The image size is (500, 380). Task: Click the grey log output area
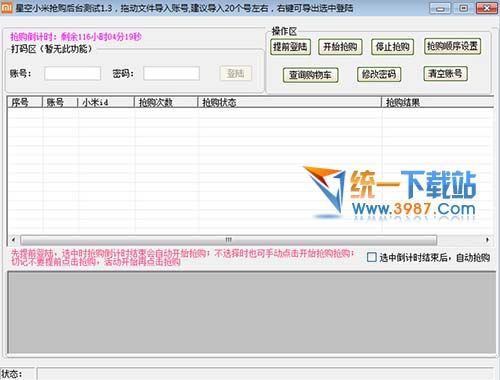(251, 312)
